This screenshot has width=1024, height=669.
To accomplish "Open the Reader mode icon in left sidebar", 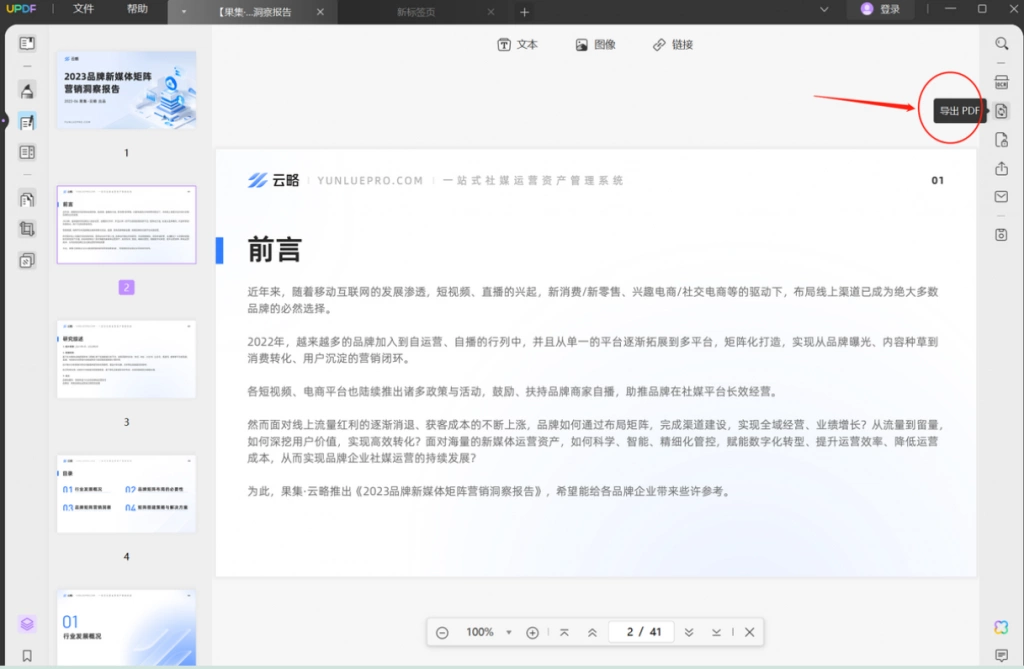I will pyautogui.click(x=27, y=43).
